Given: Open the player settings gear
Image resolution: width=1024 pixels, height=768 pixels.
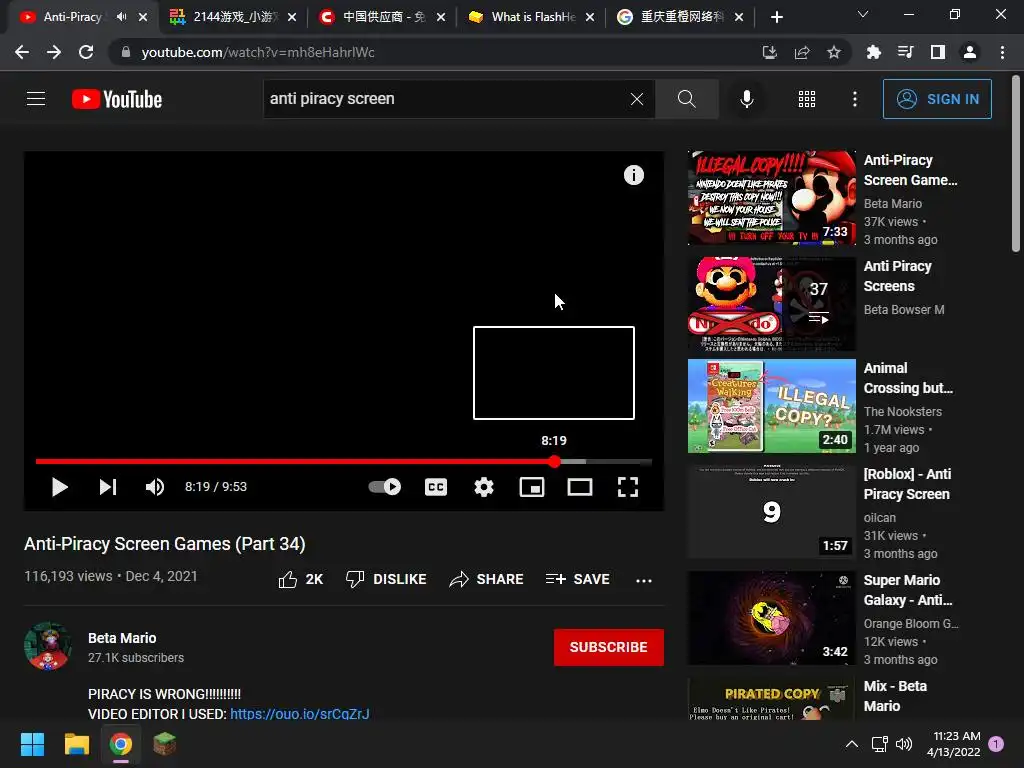Looking at the screenshot, I should [484, 487].
